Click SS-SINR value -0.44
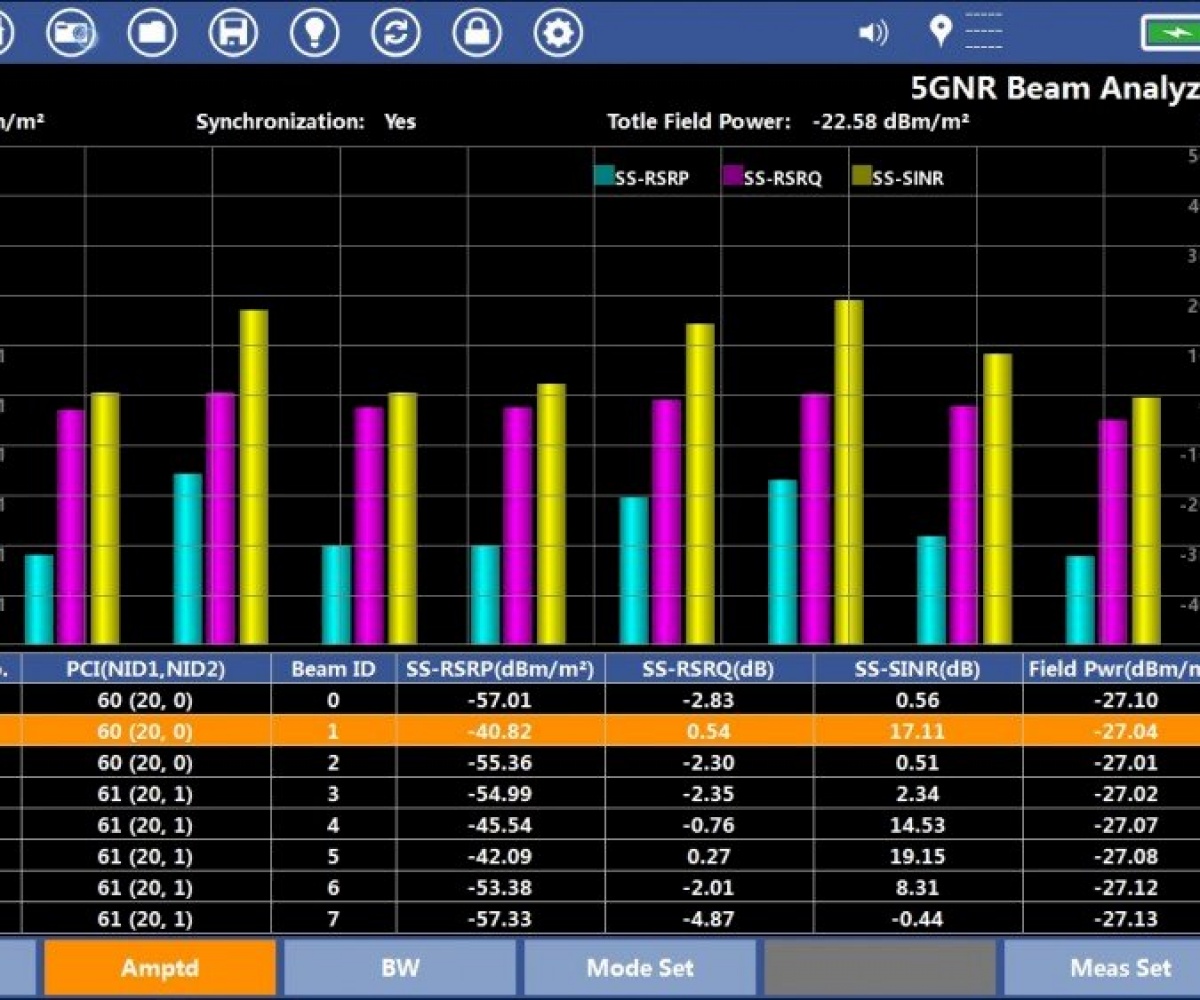The width and height of the screenshot is (1200, 1000). (x=918, y=918)
